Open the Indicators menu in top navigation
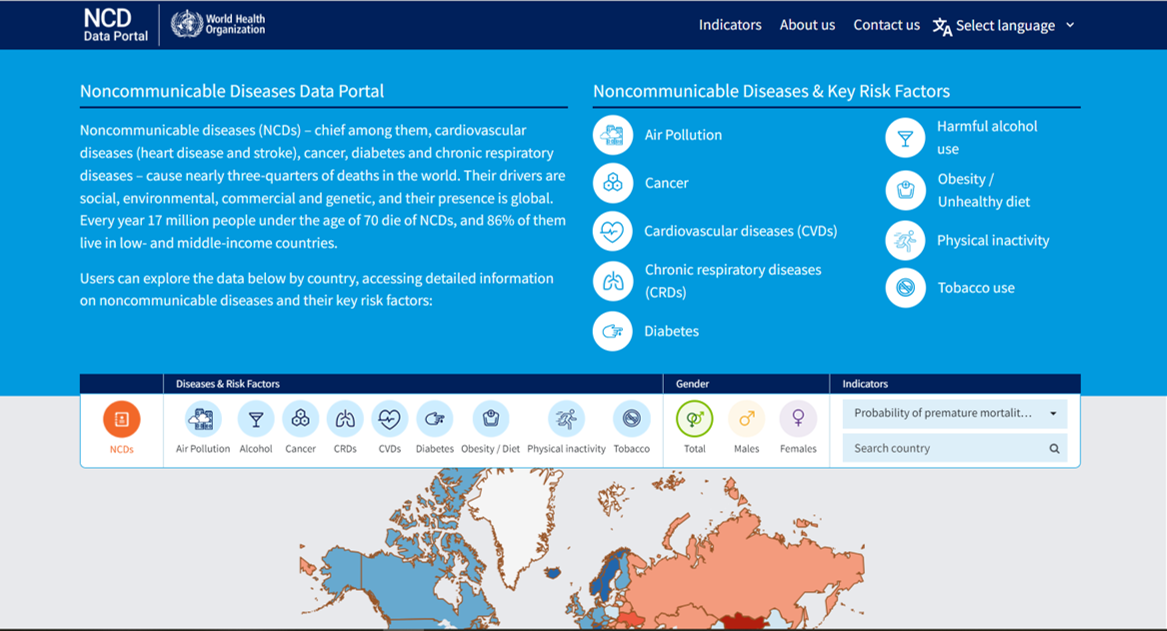The height and width of the screenshot is (631, 1167). (x=730, y=25)
